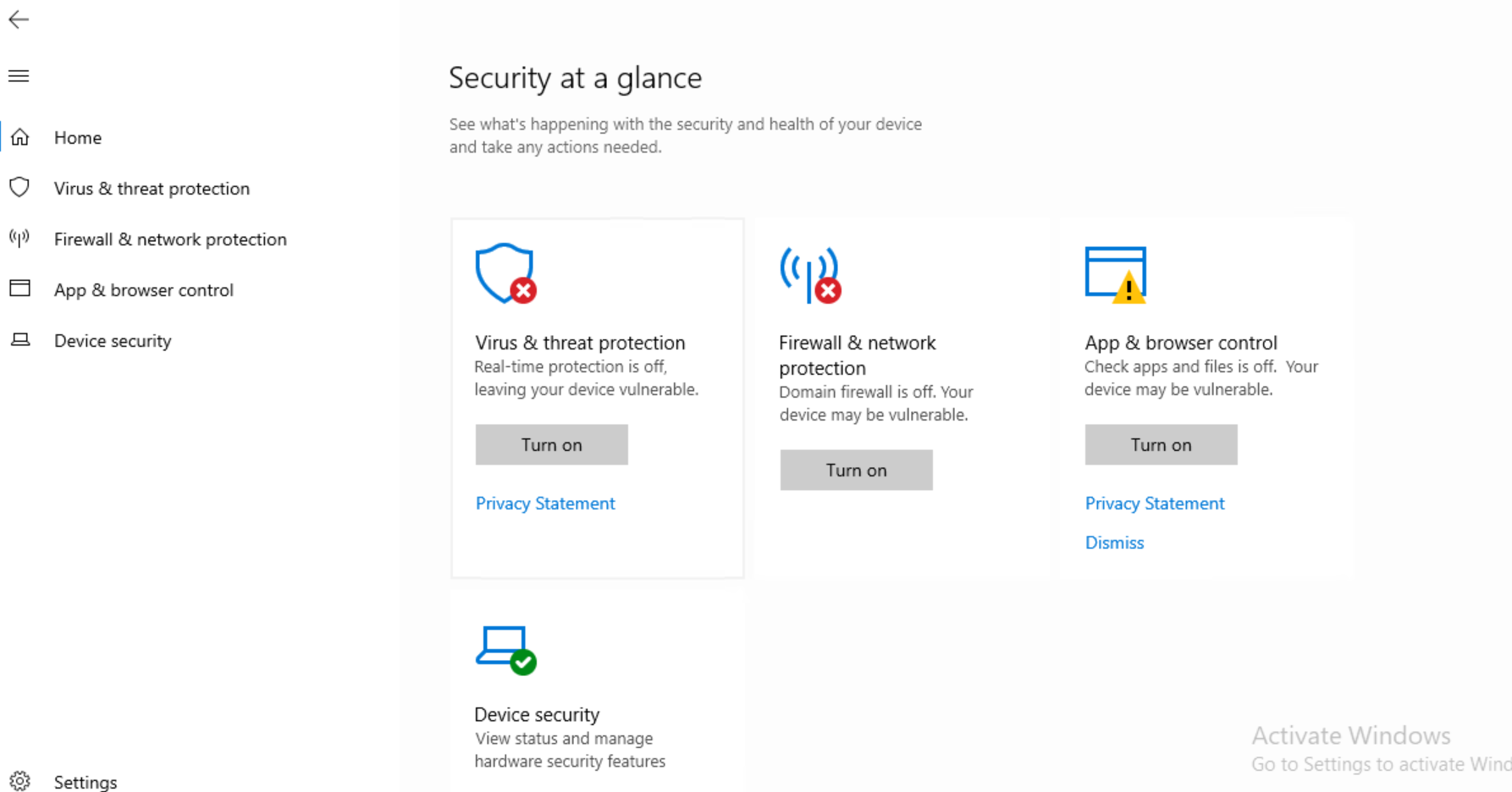
Task: Open Virus & threat protection in sidebar
Action: (x=152, y=189)
